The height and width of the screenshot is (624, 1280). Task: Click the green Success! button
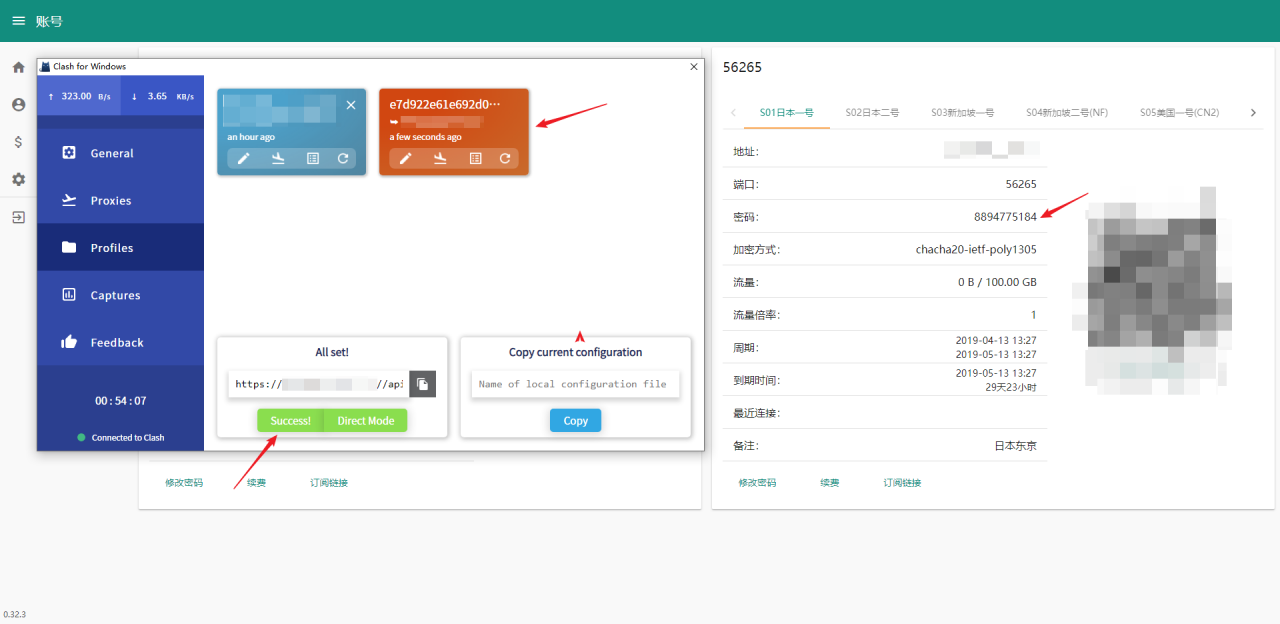(290, 420)
